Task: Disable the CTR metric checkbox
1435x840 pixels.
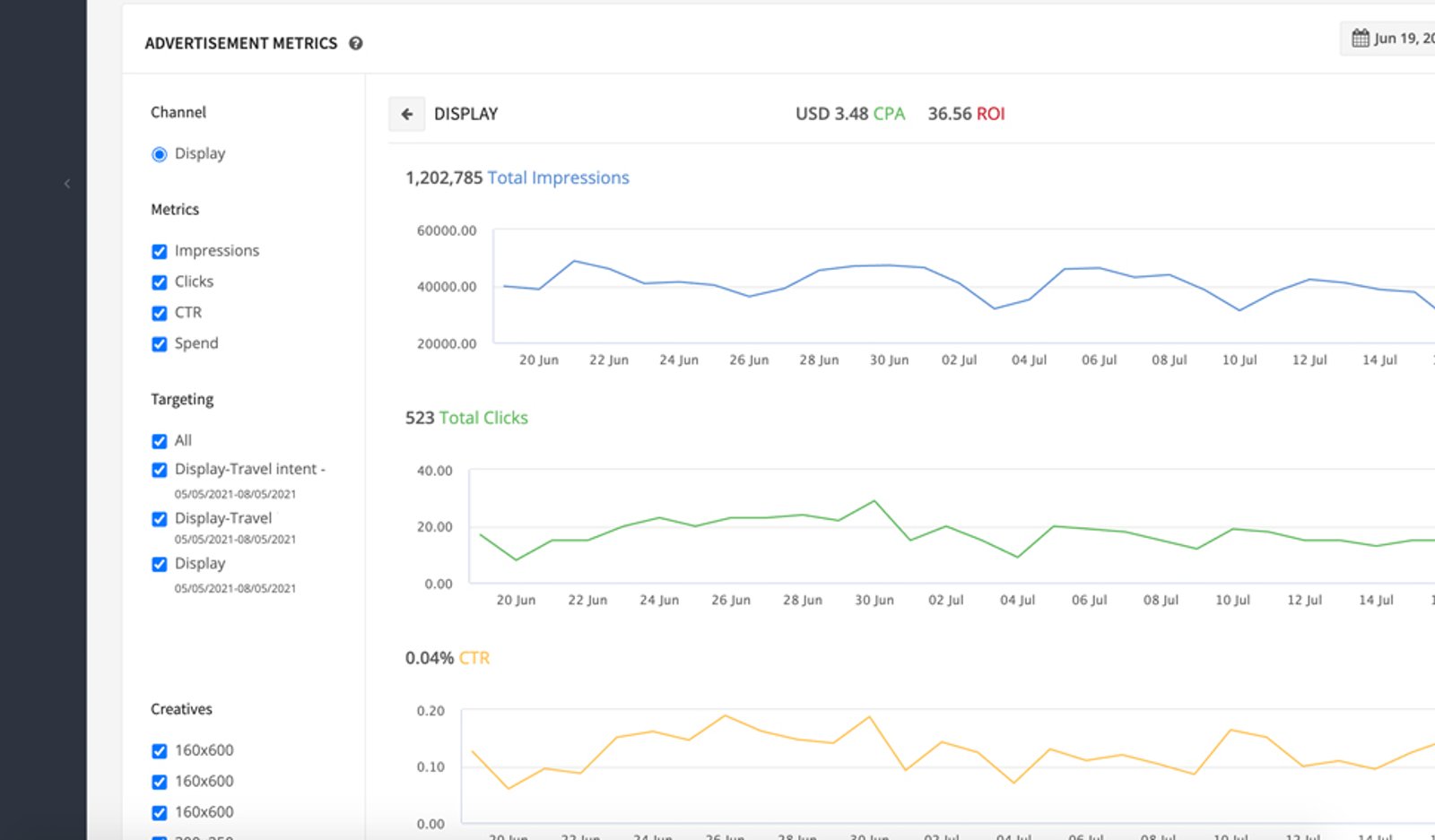Action: pos(160,313)
